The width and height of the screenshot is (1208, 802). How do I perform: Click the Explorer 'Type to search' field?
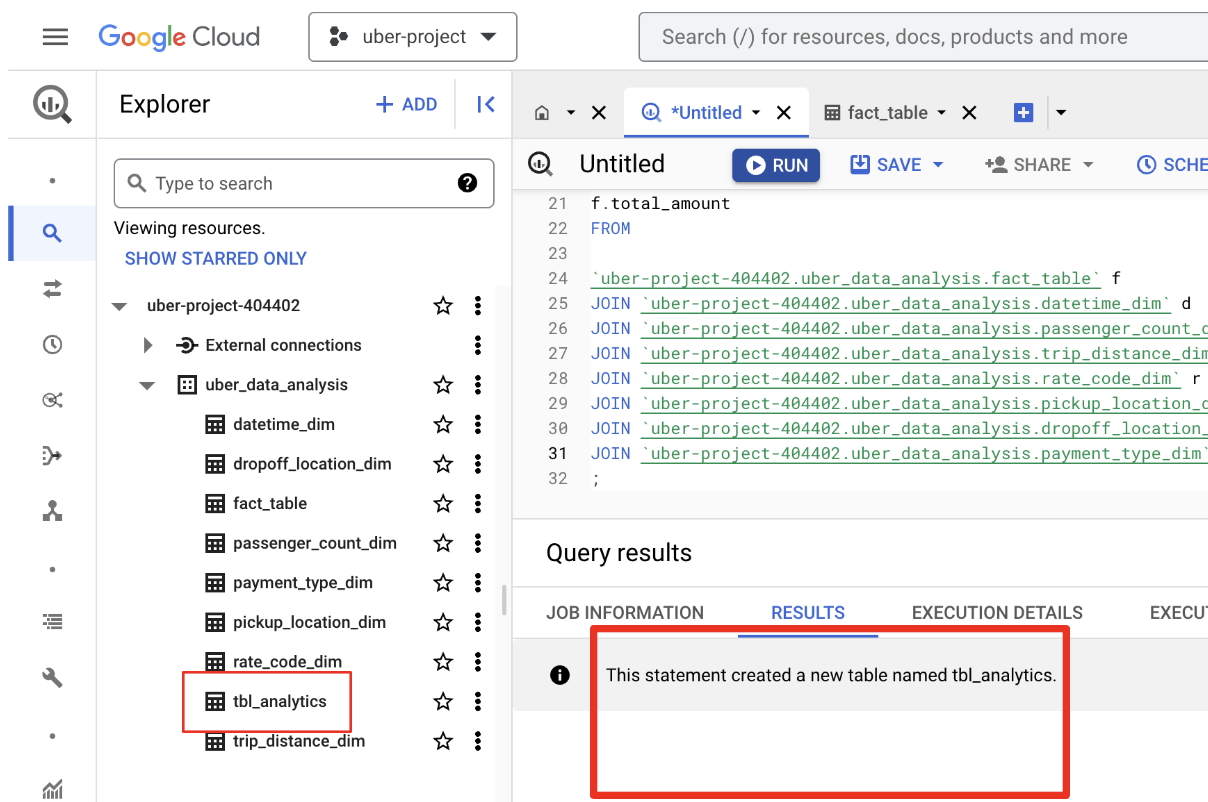300,184
